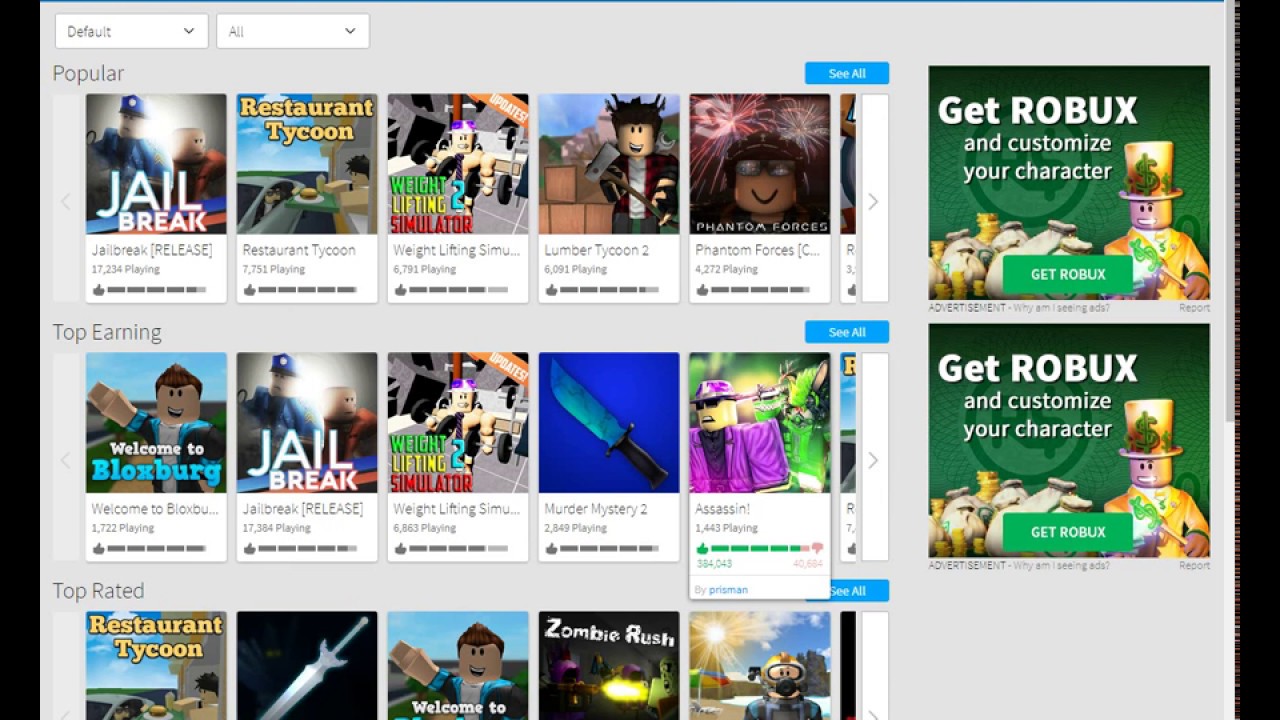Open Restaurant Tycoon thumbnail in Top Rated
This screenshot has height=720, width=1280.
click(x=156, y=666)
